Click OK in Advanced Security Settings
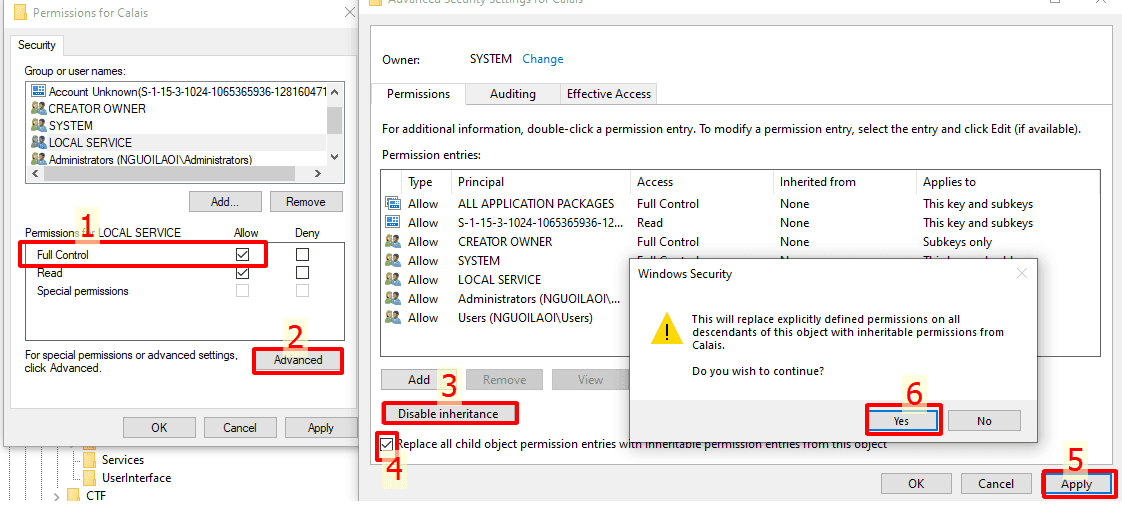 pos(917,484)
